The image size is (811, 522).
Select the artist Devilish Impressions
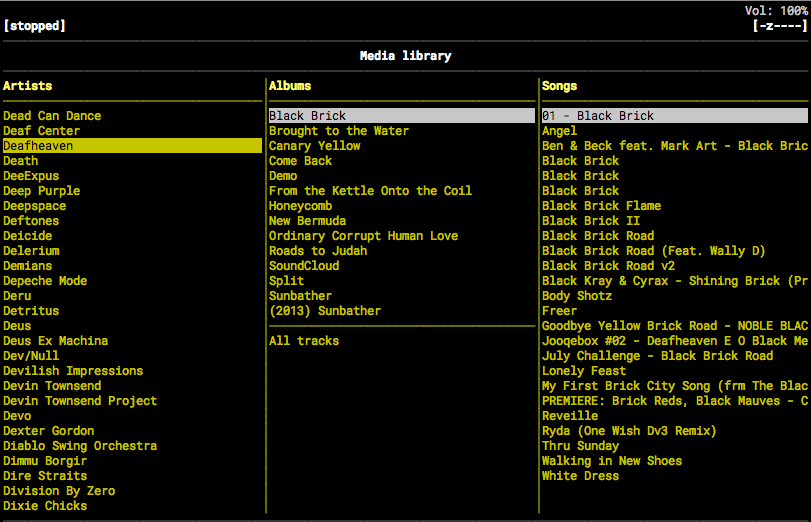(x=73, y=371)
